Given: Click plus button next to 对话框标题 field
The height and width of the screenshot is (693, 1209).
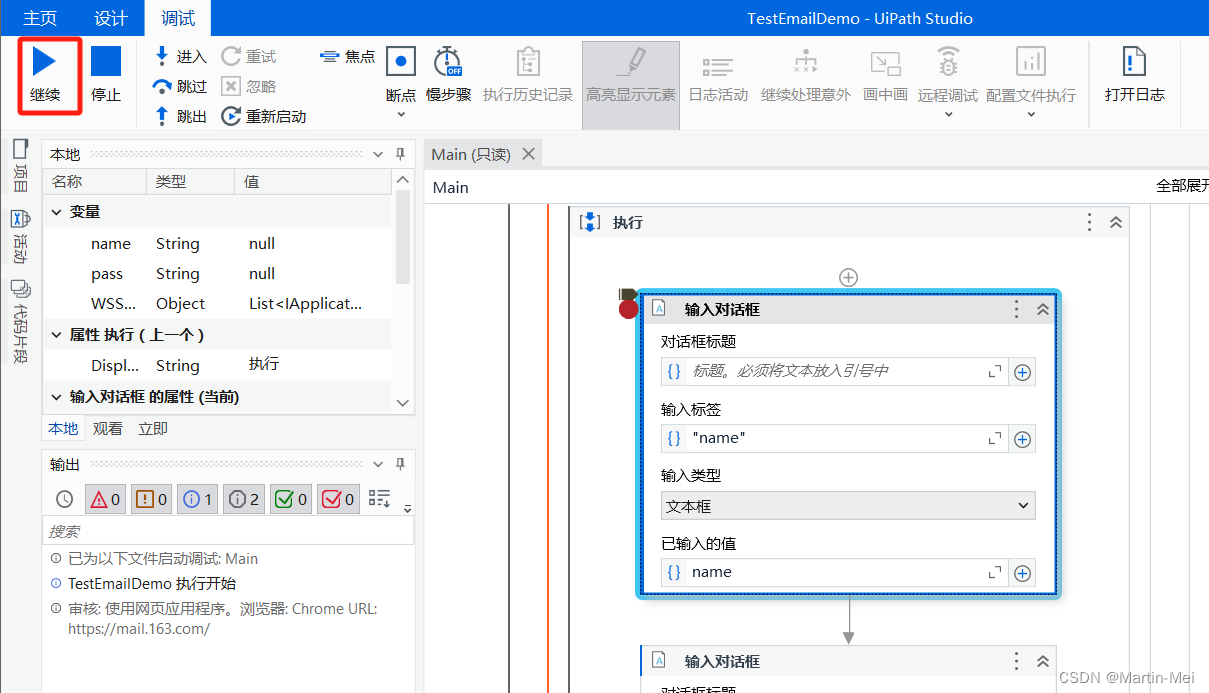Looking at the screenshot, I should [x=1022, y=372].
